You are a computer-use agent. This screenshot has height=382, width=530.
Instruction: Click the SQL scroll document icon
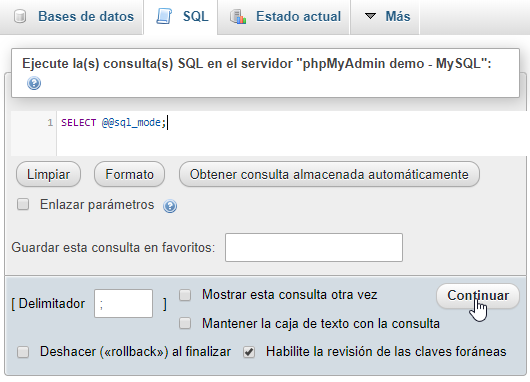pos(164,16)
